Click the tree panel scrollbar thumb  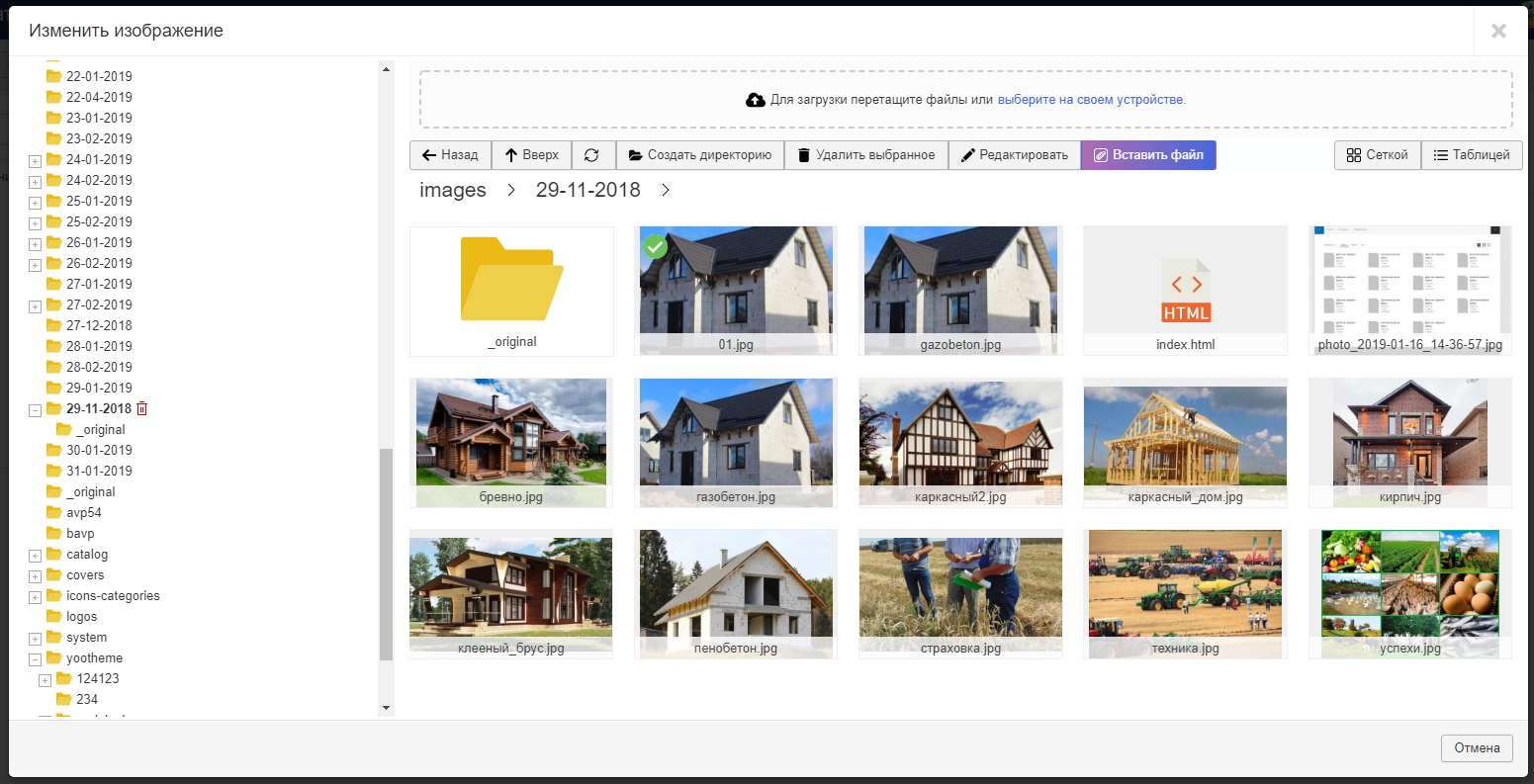(386, 554)
